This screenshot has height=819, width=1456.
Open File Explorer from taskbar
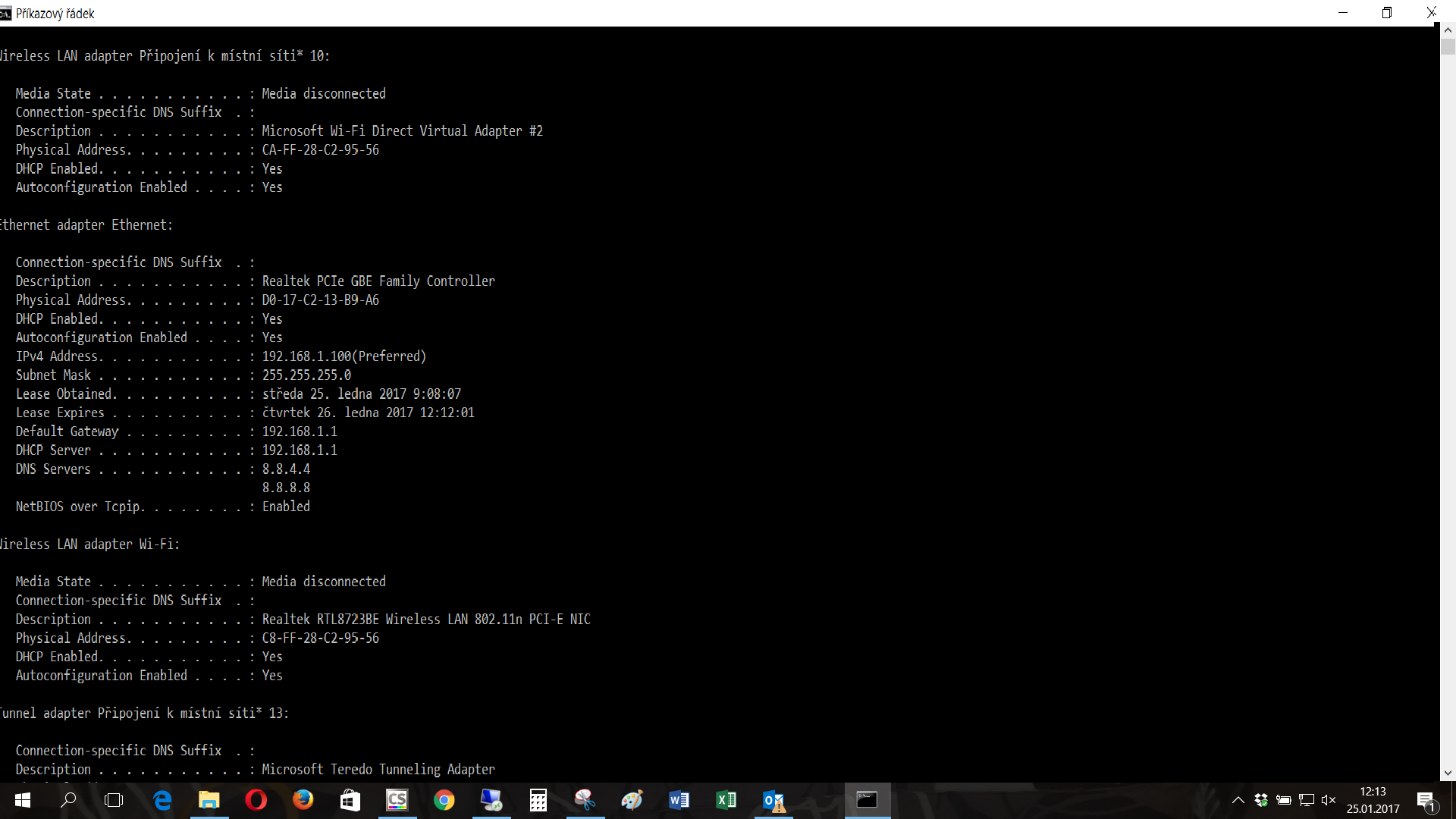(x=209, y=800)
